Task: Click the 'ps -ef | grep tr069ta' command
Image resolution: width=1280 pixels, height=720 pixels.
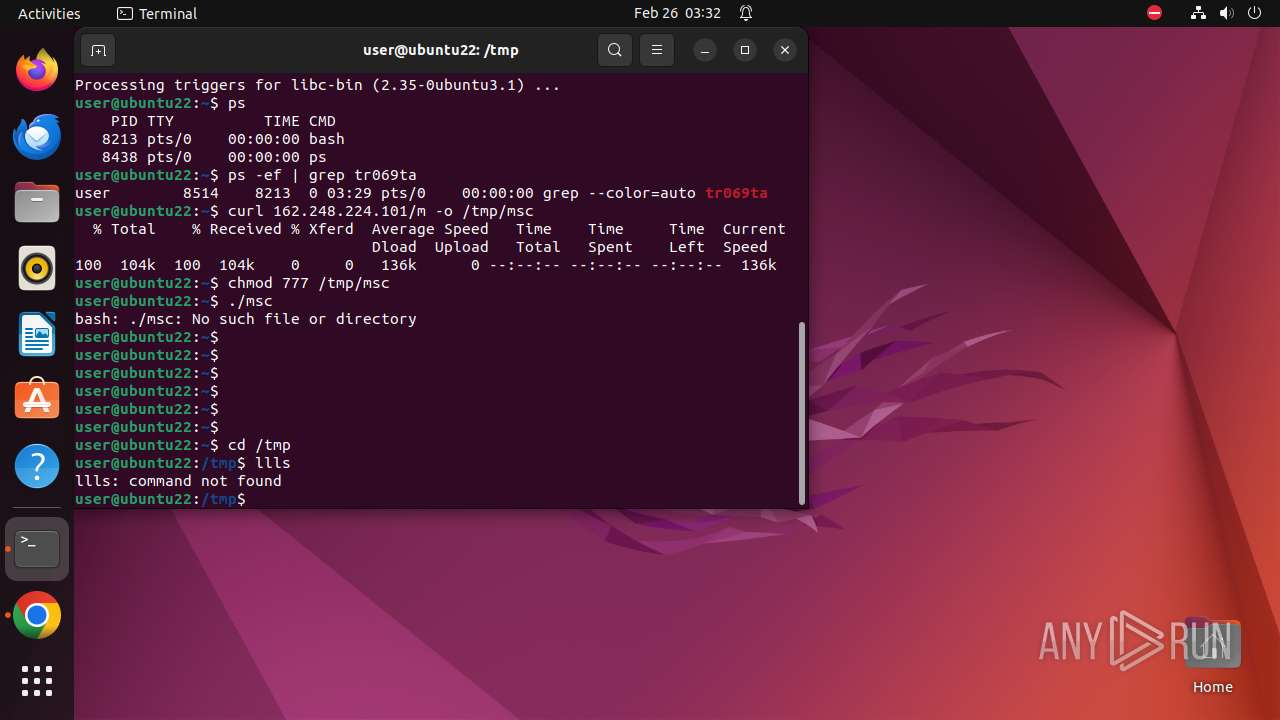Action: pyautogui.click(x=246, y=175)
